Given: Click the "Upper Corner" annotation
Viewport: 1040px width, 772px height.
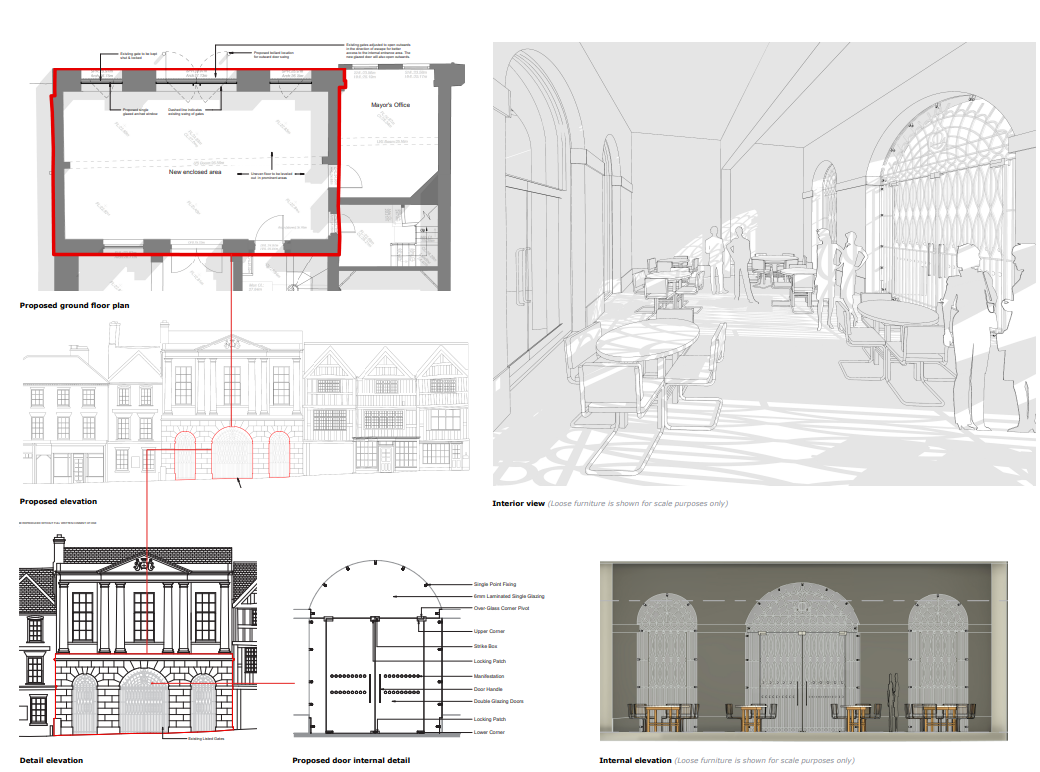Looking at the screenshot, I should point(488,632).
